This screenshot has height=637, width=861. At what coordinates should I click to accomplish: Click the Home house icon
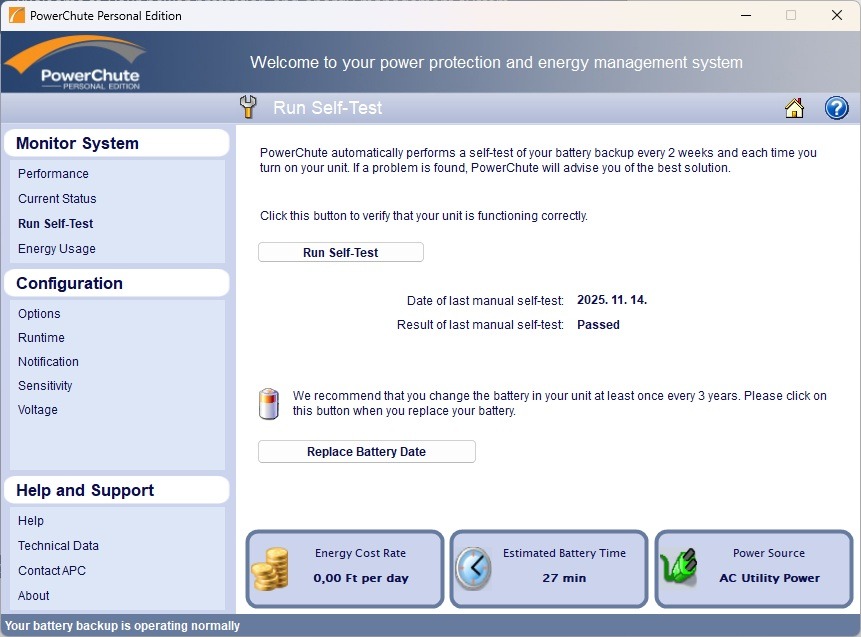794,108
